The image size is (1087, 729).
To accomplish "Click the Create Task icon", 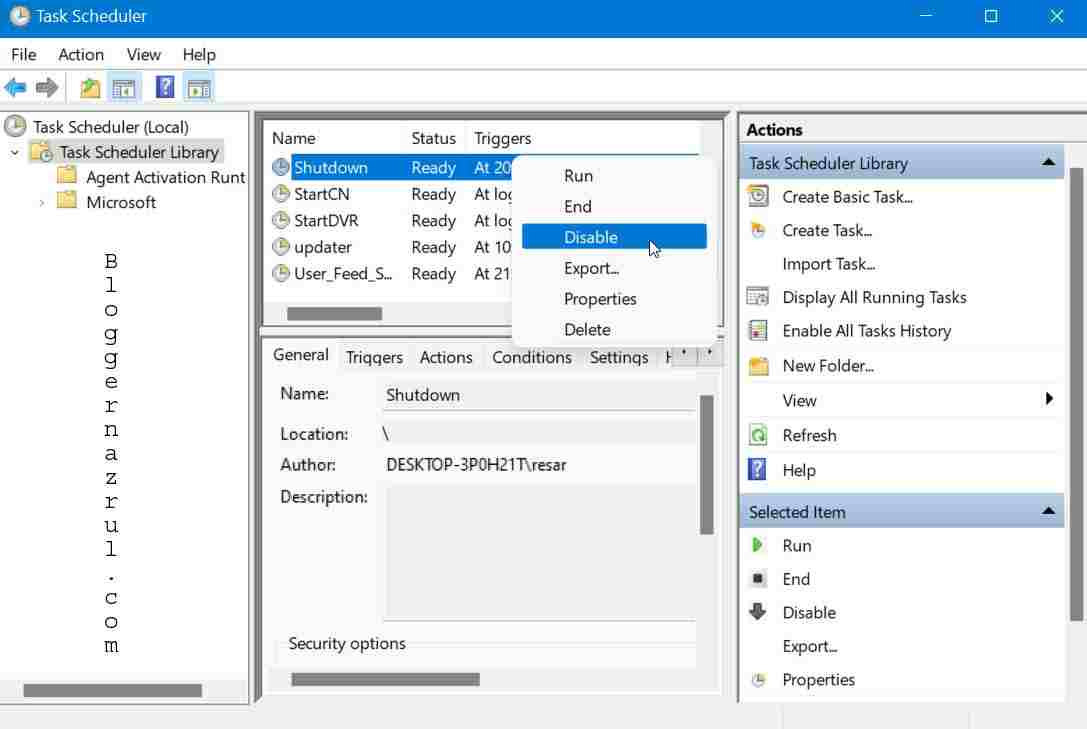I will coord(758,230).
